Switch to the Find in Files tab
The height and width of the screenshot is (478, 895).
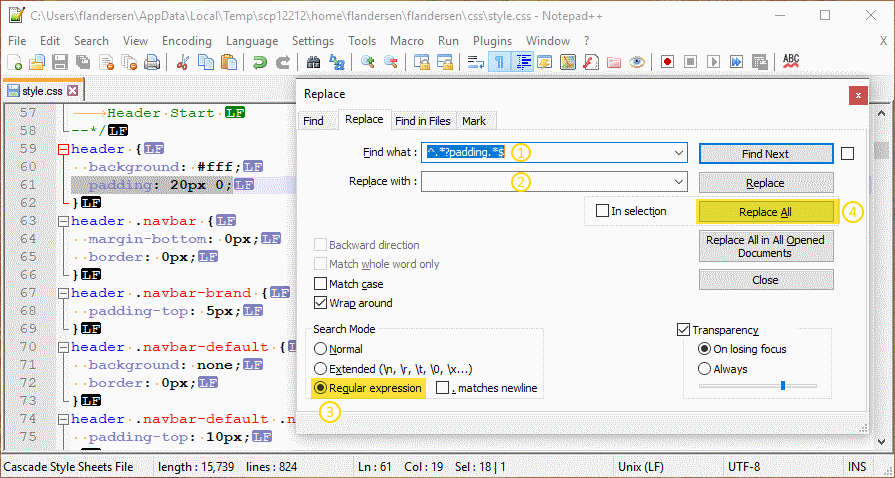pyautogui.click(x=423, y=121)
